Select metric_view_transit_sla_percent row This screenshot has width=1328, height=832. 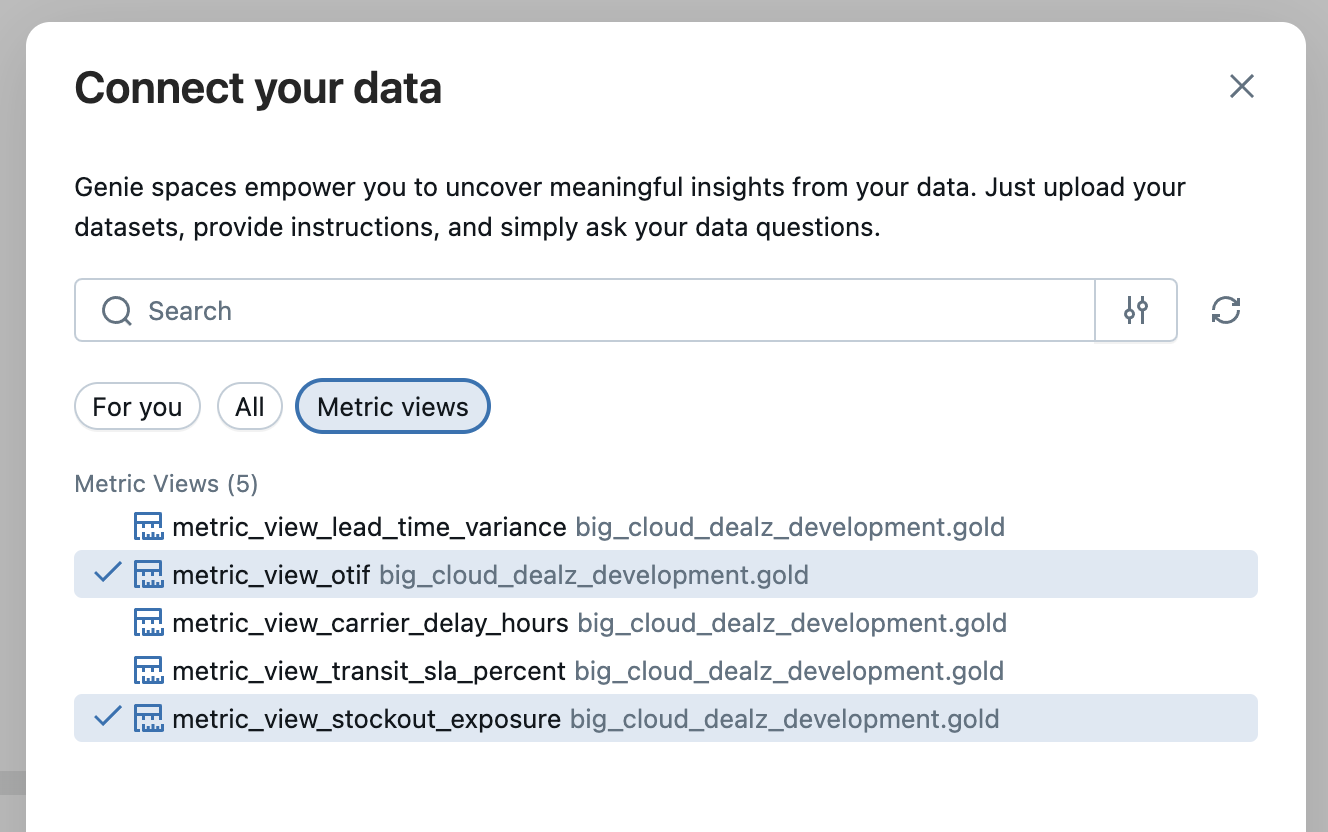point(369,671)
